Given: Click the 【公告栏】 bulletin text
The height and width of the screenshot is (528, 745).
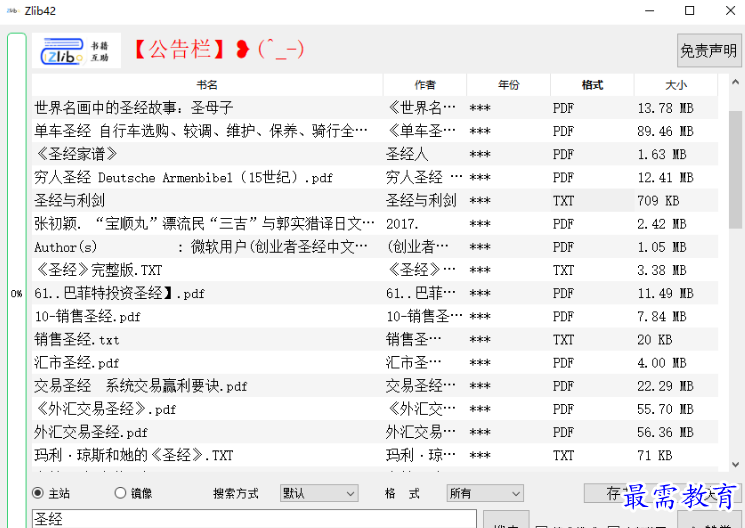Looking at the screenshot, I should pos(180,49).
